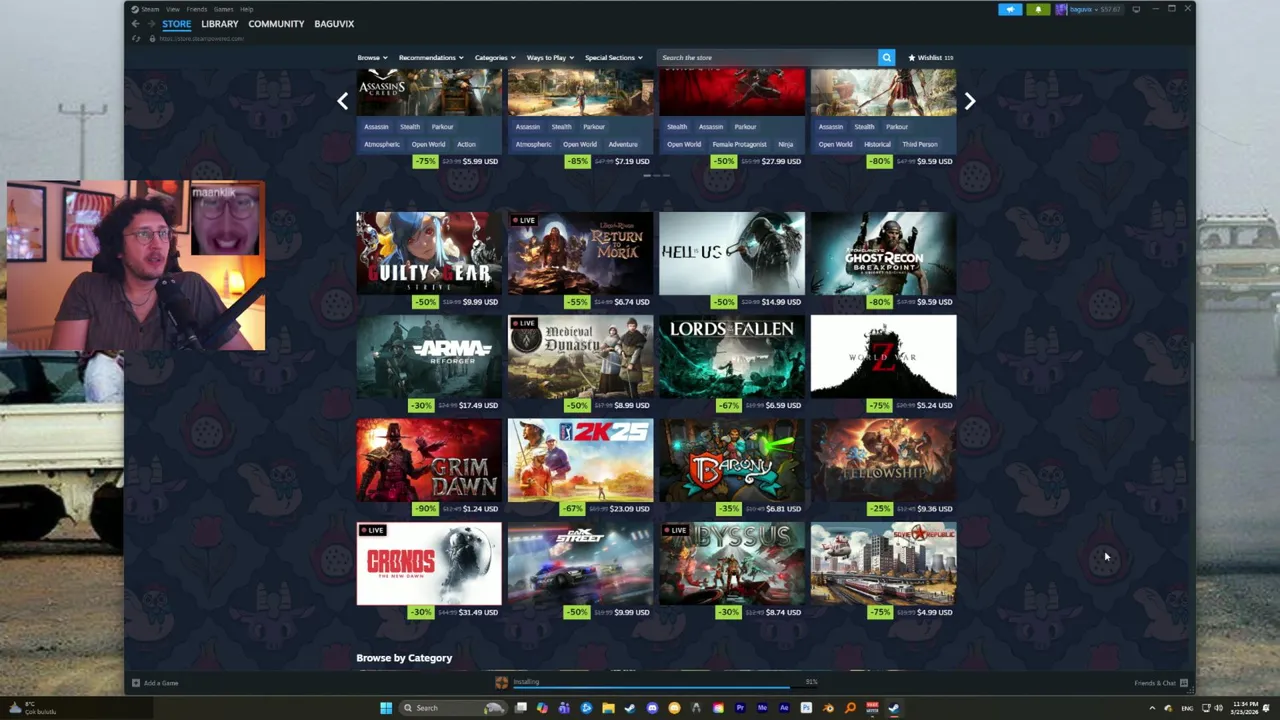Open the Help menu
This screenshot has width=1280, height=720.
246,9
